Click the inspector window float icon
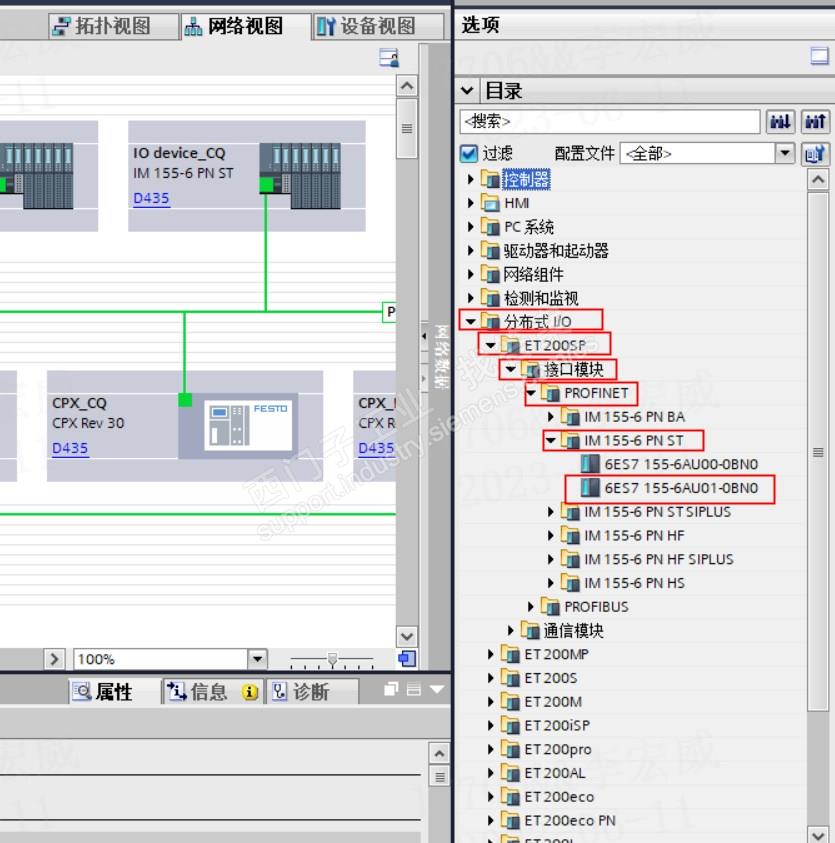 pyautogui.click(x=391, y=689)
